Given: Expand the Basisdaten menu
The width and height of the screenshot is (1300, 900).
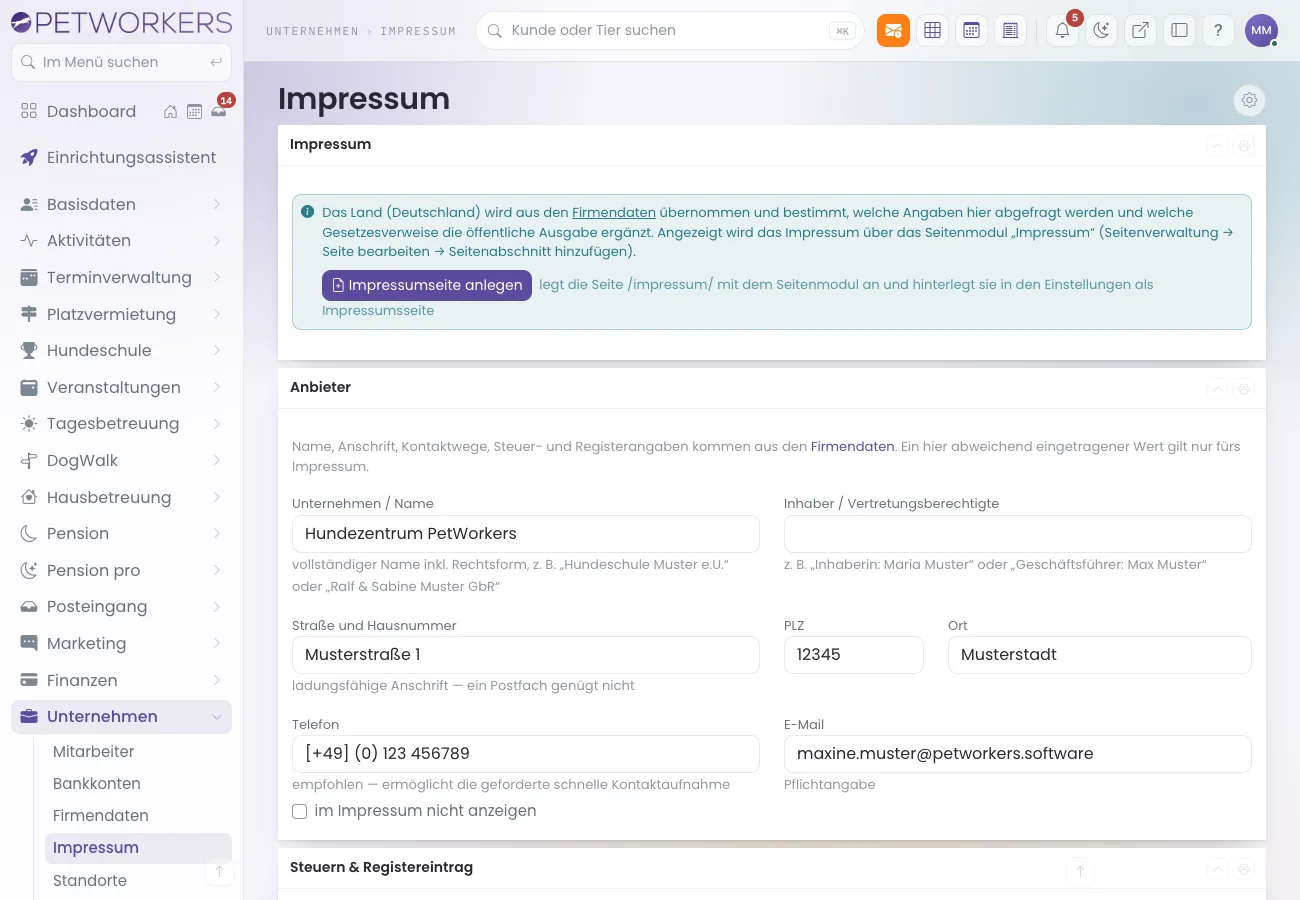Looking at the screenshot, I should (x=121, y=204).
